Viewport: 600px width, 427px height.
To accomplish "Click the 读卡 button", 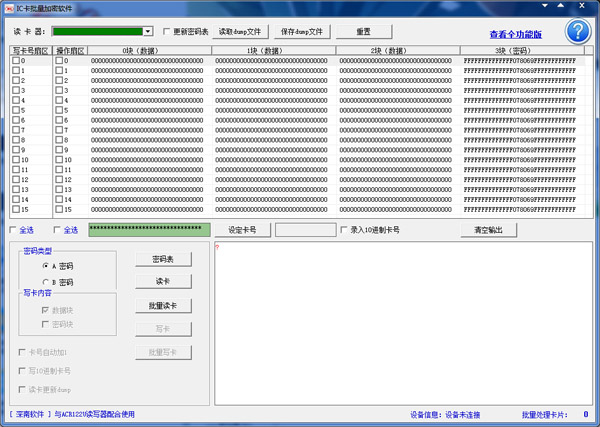I will (163, 282).
